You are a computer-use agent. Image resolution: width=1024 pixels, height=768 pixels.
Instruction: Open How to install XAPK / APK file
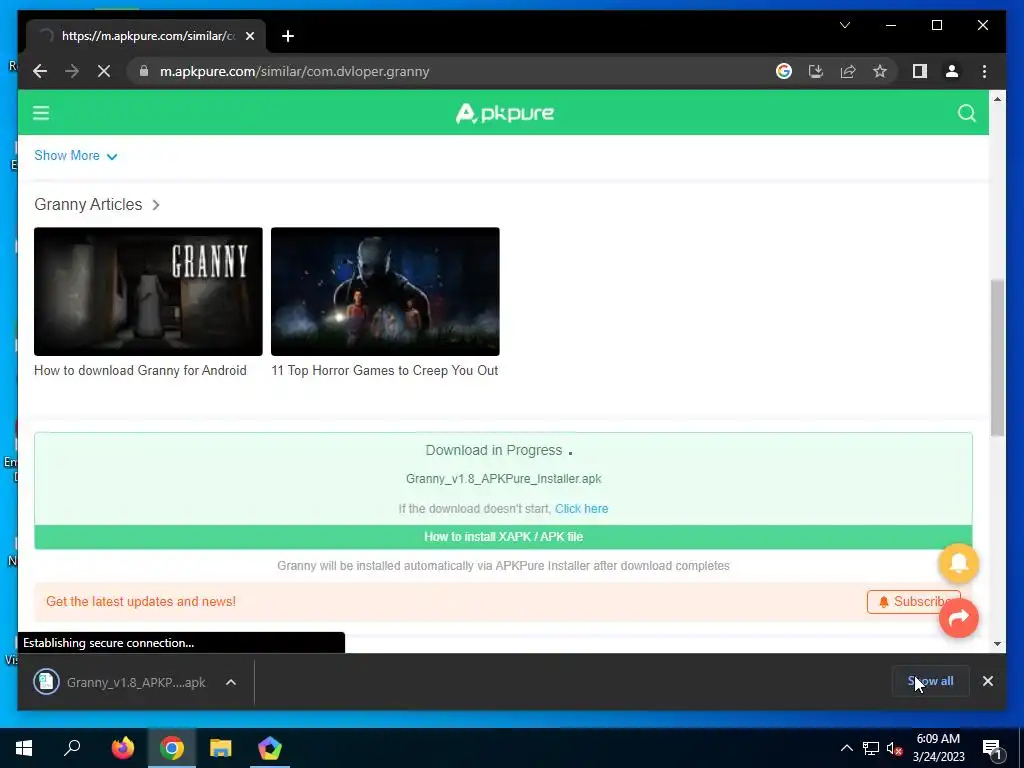pyautogui.click(x=503, y=537)
